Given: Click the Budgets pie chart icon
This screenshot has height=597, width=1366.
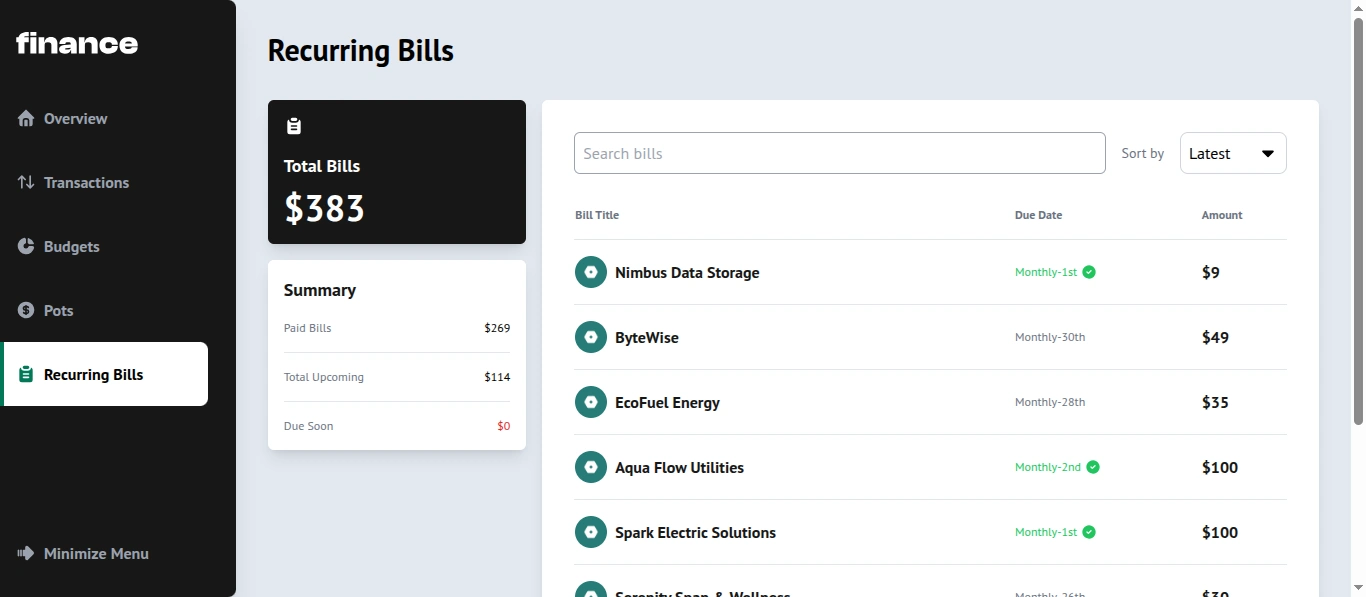Looking at the screenshot, I should pyautogui.click(x=26, y=246).
